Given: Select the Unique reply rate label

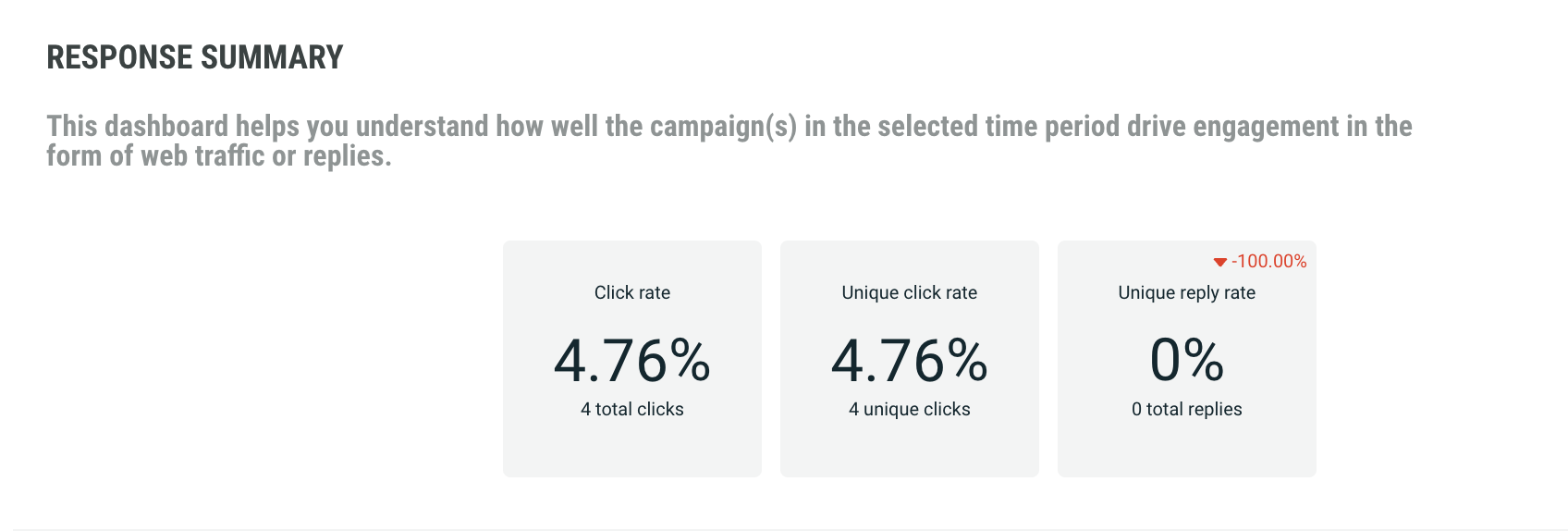Looking at the screenshot, I should point(1187,292).
